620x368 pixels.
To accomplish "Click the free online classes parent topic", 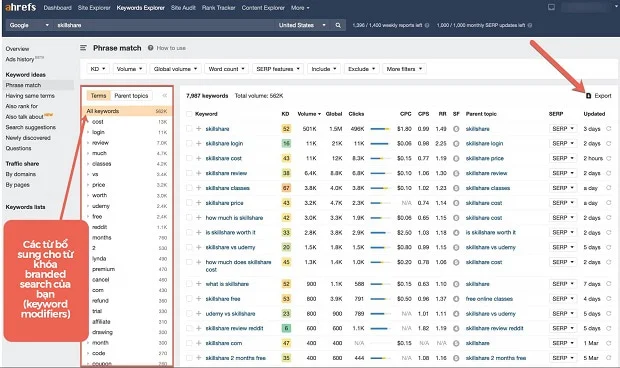I will 489,299.
